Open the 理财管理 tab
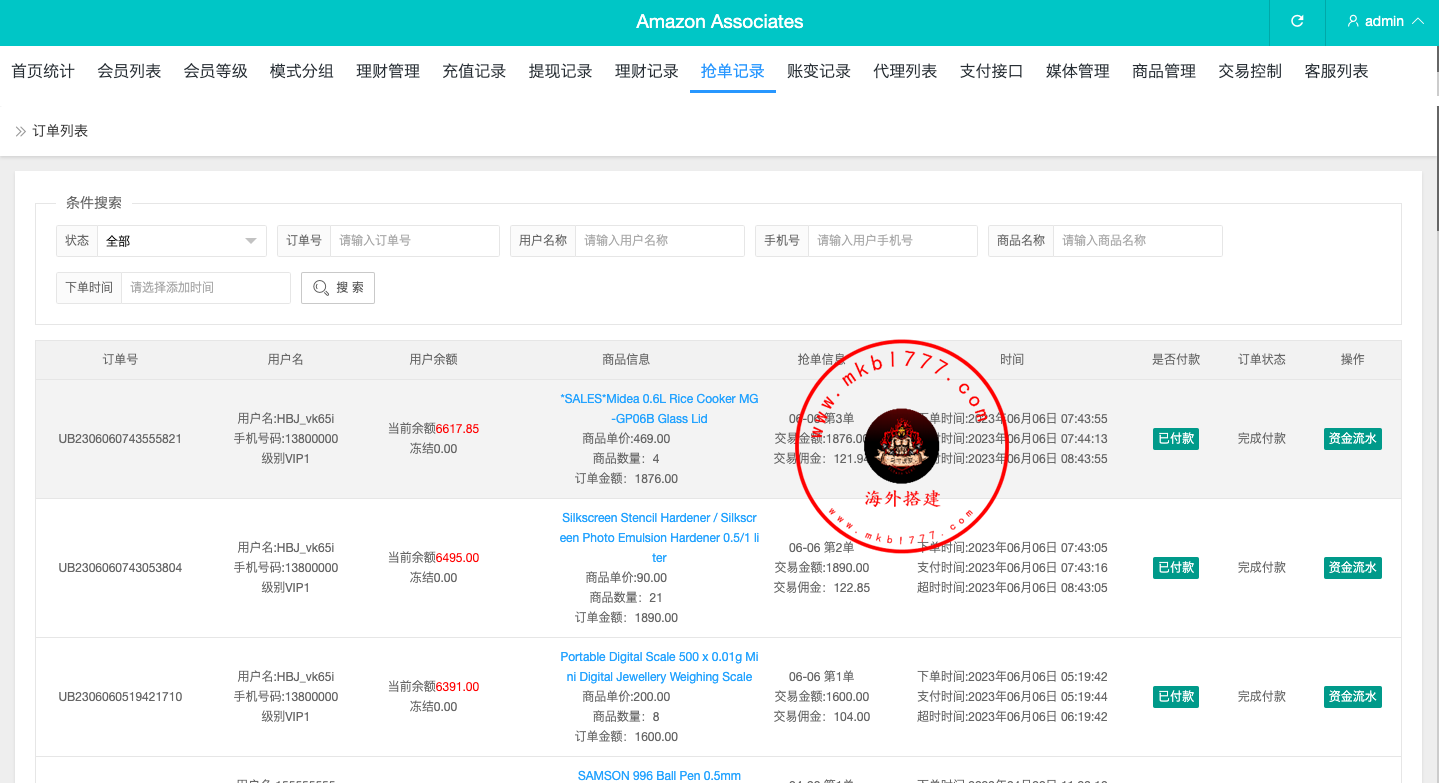Screen dimensions: 1439x783 [388, 71]
